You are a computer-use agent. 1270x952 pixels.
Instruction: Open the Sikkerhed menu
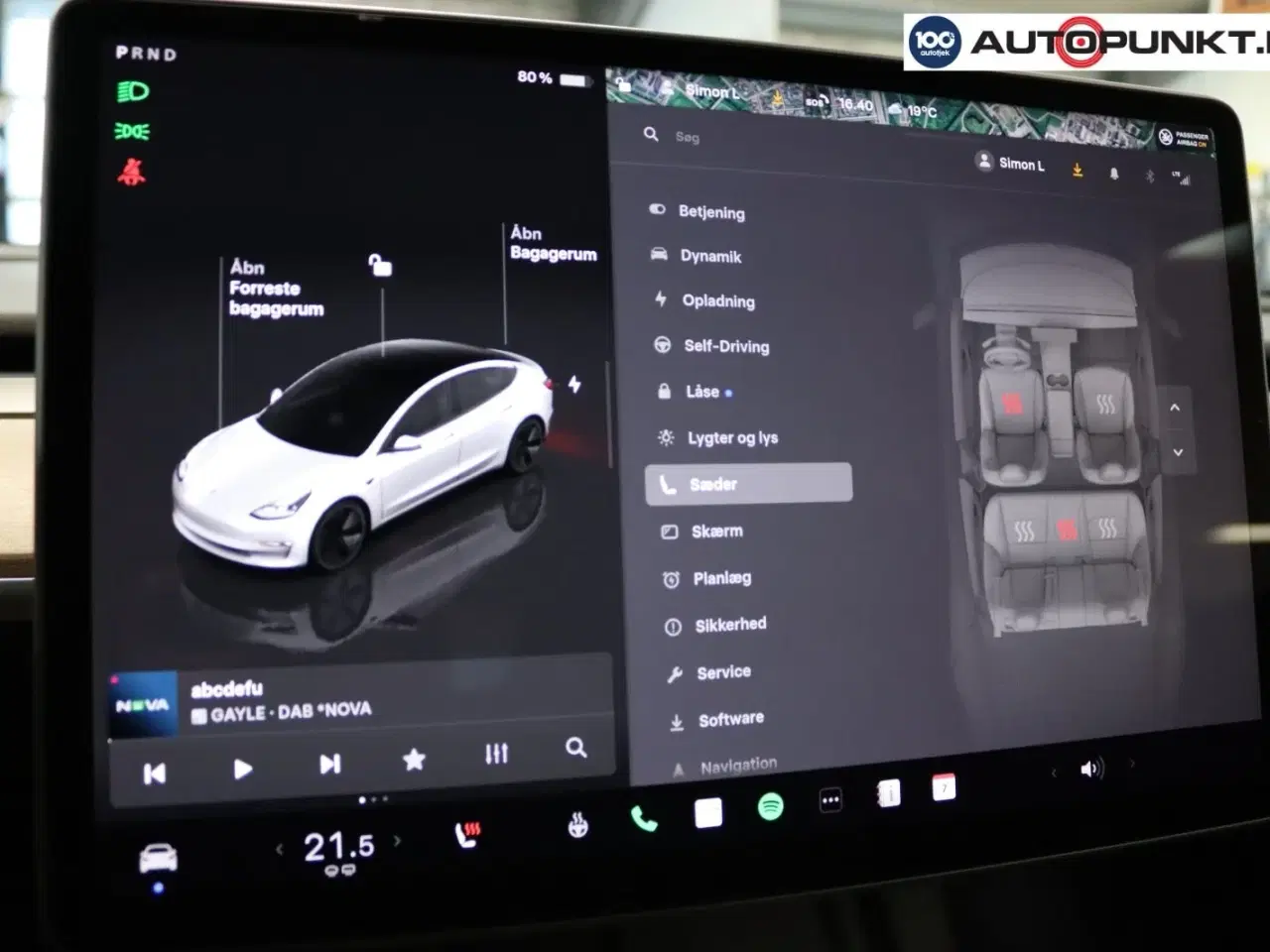[715, 625]
